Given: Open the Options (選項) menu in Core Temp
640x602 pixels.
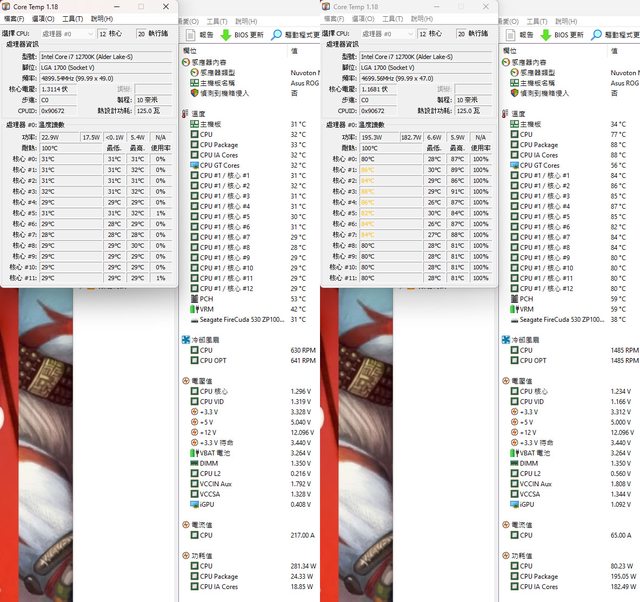Looking at the screenshot, I should 42,18.
